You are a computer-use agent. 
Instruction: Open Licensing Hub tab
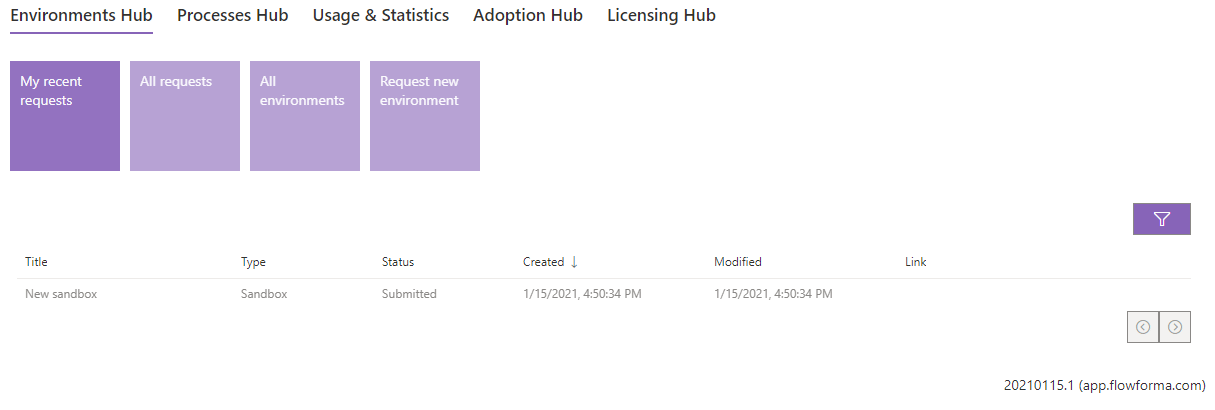[x=661, y=16]
